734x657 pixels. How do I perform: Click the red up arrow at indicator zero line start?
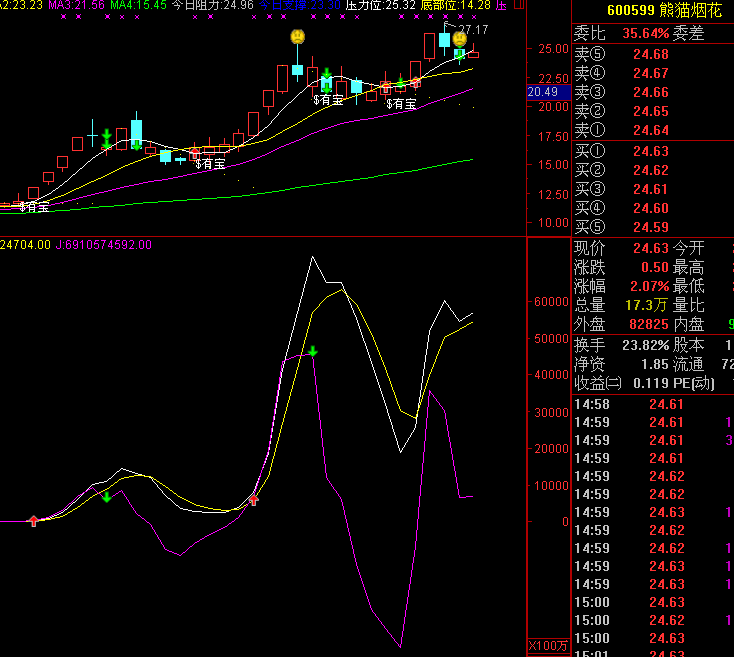point(34,521)
